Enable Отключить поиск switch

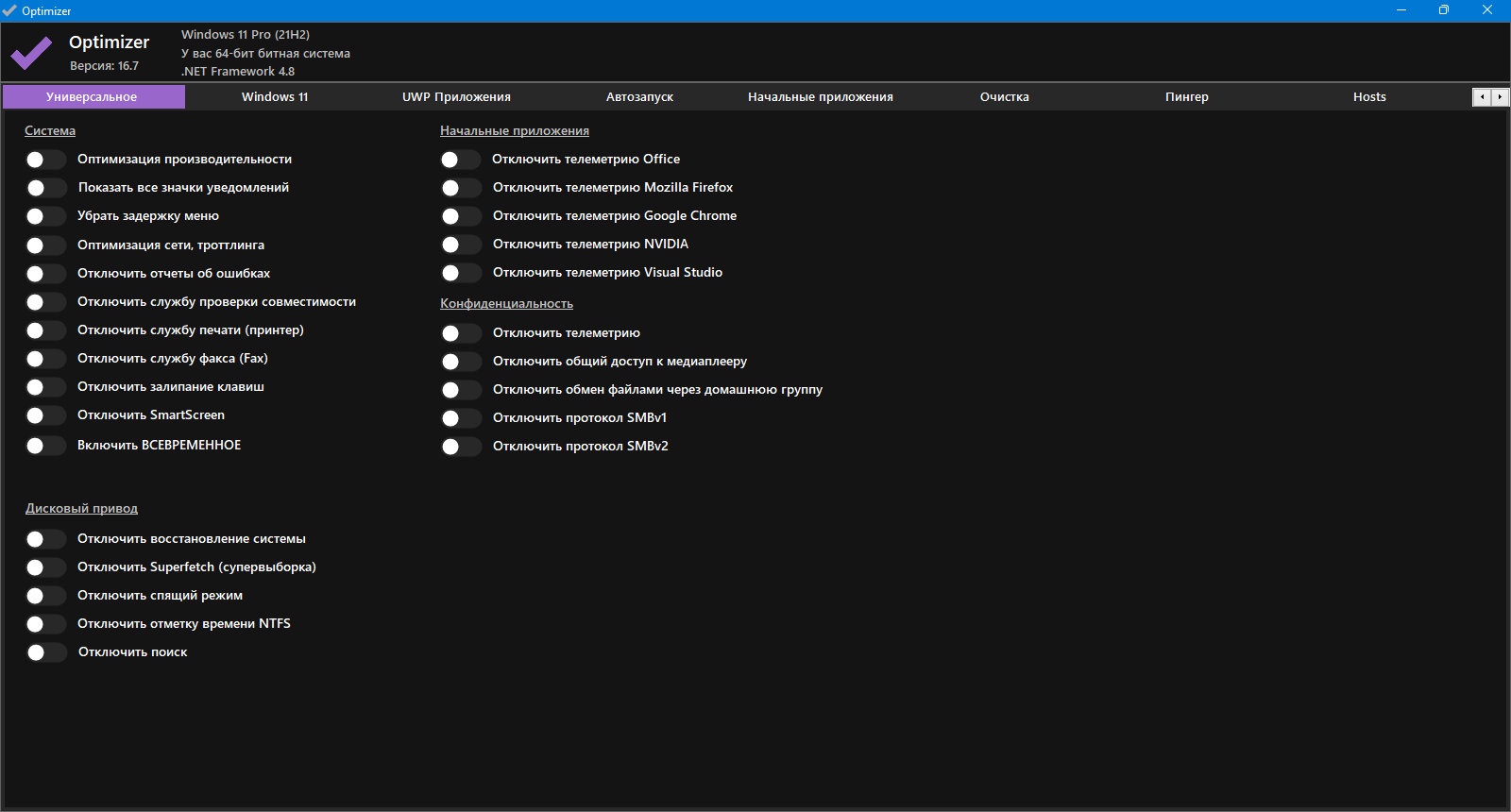coord(45,652)
